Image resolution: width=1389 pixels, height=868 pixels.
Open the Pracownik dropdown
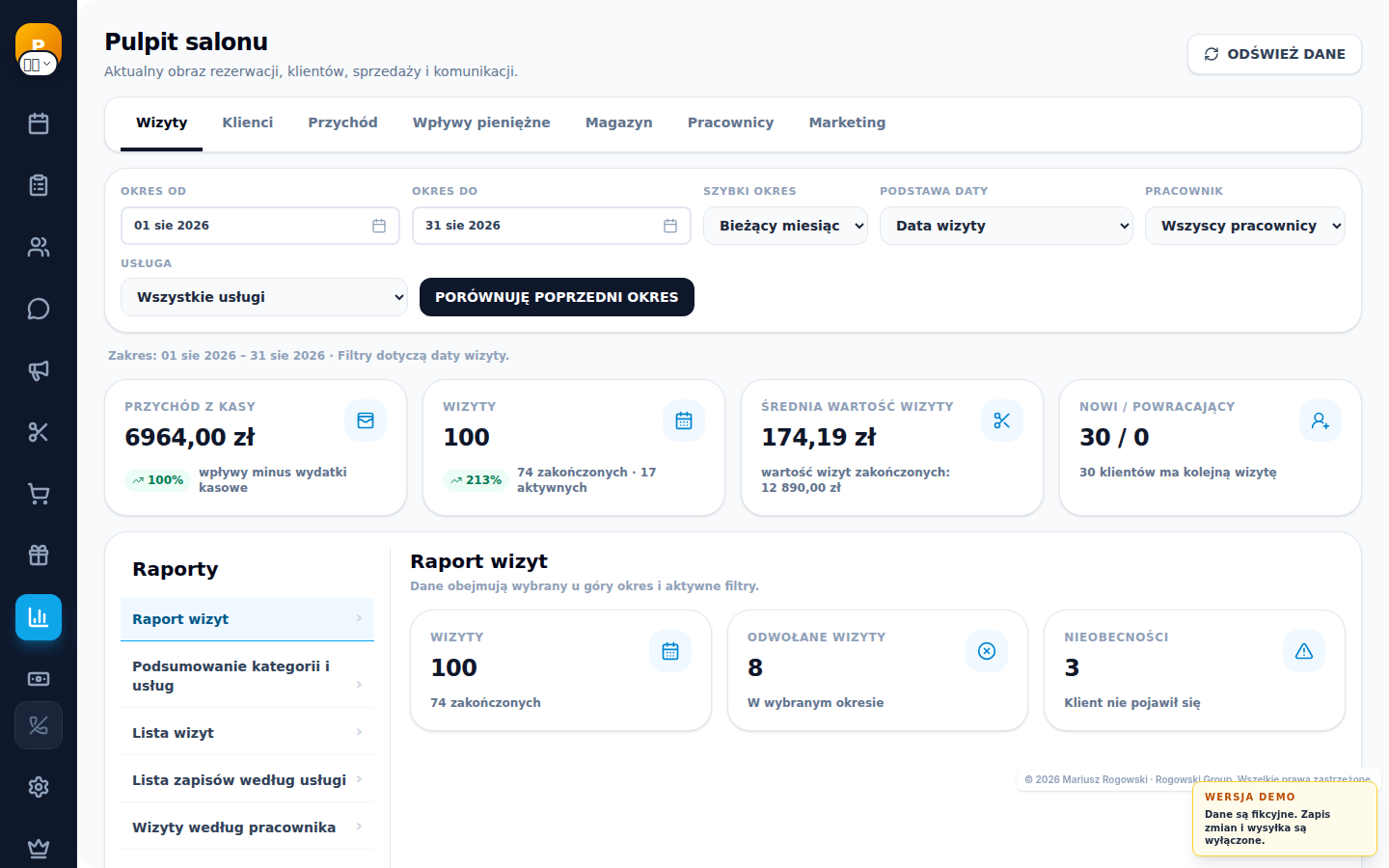click(x=1245, y=226)
